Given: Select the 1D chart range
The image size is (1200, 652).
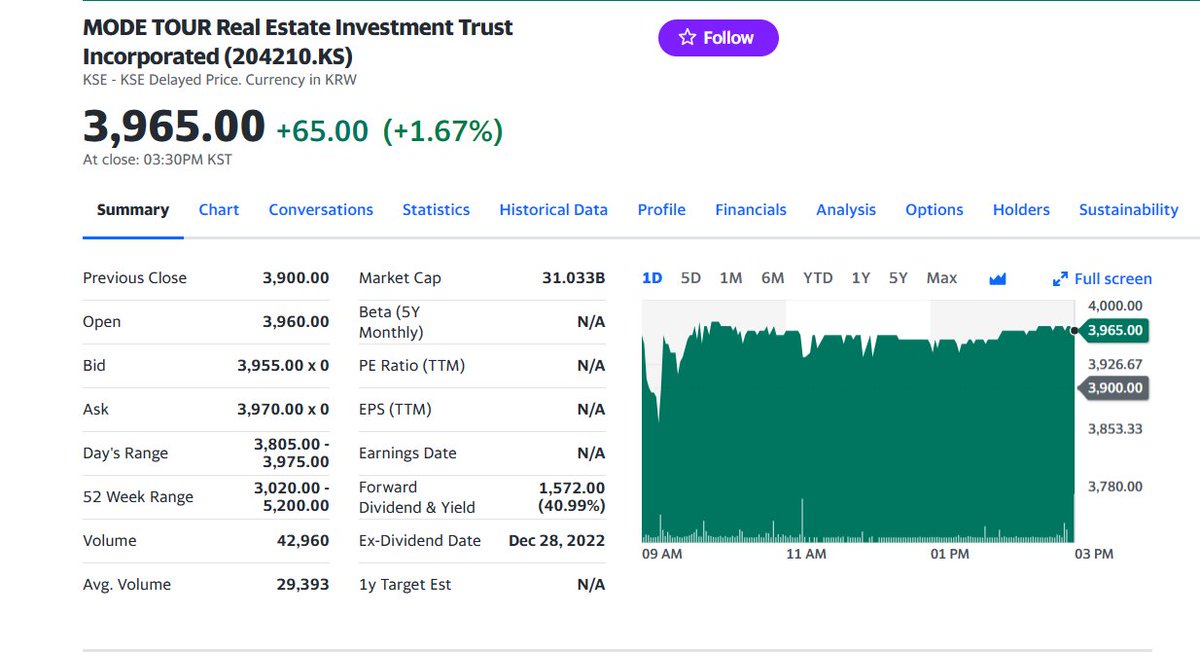Looking at the screenshot, I should tap(652, 278).
